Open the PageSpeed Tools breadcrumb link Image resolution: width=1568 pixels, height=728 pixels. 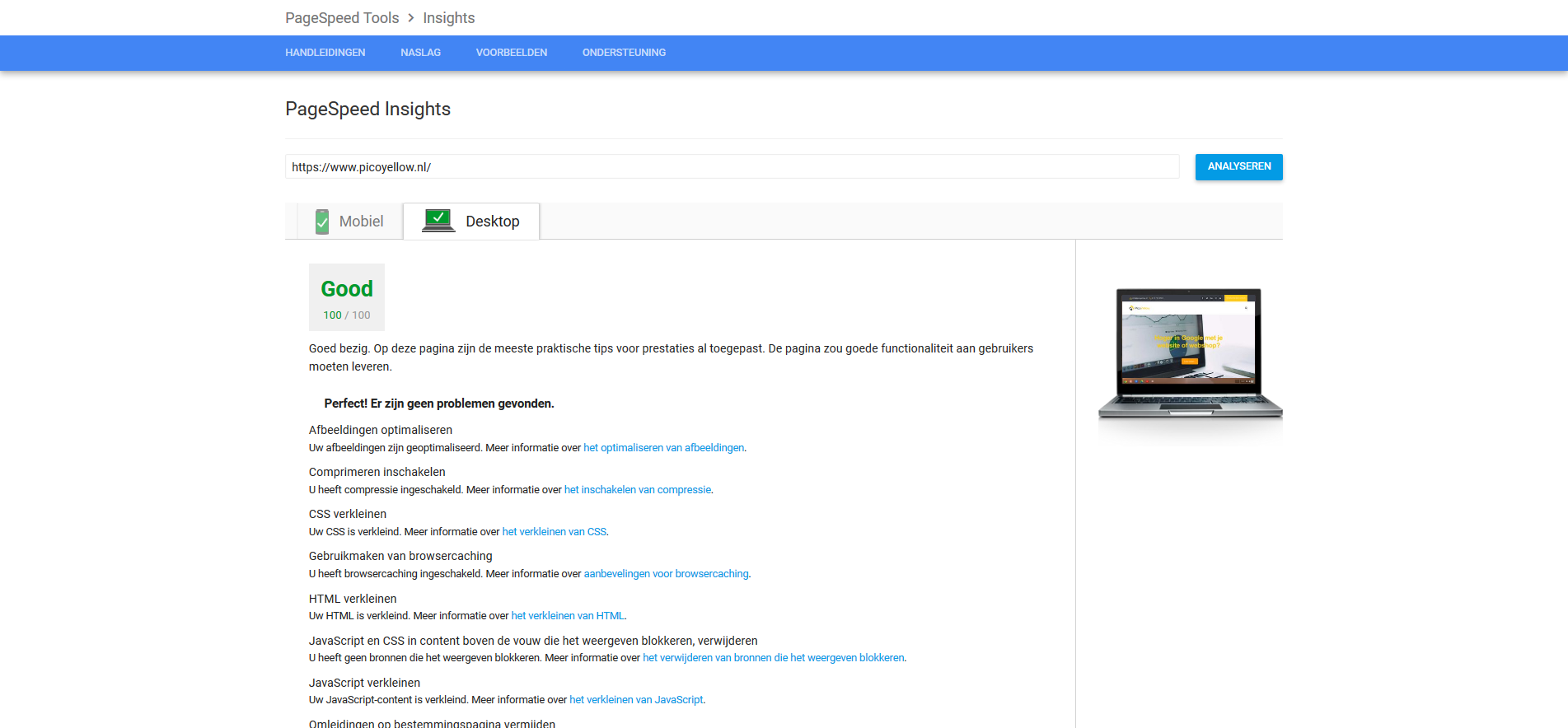pyautogui.click(x=342, y=18)
